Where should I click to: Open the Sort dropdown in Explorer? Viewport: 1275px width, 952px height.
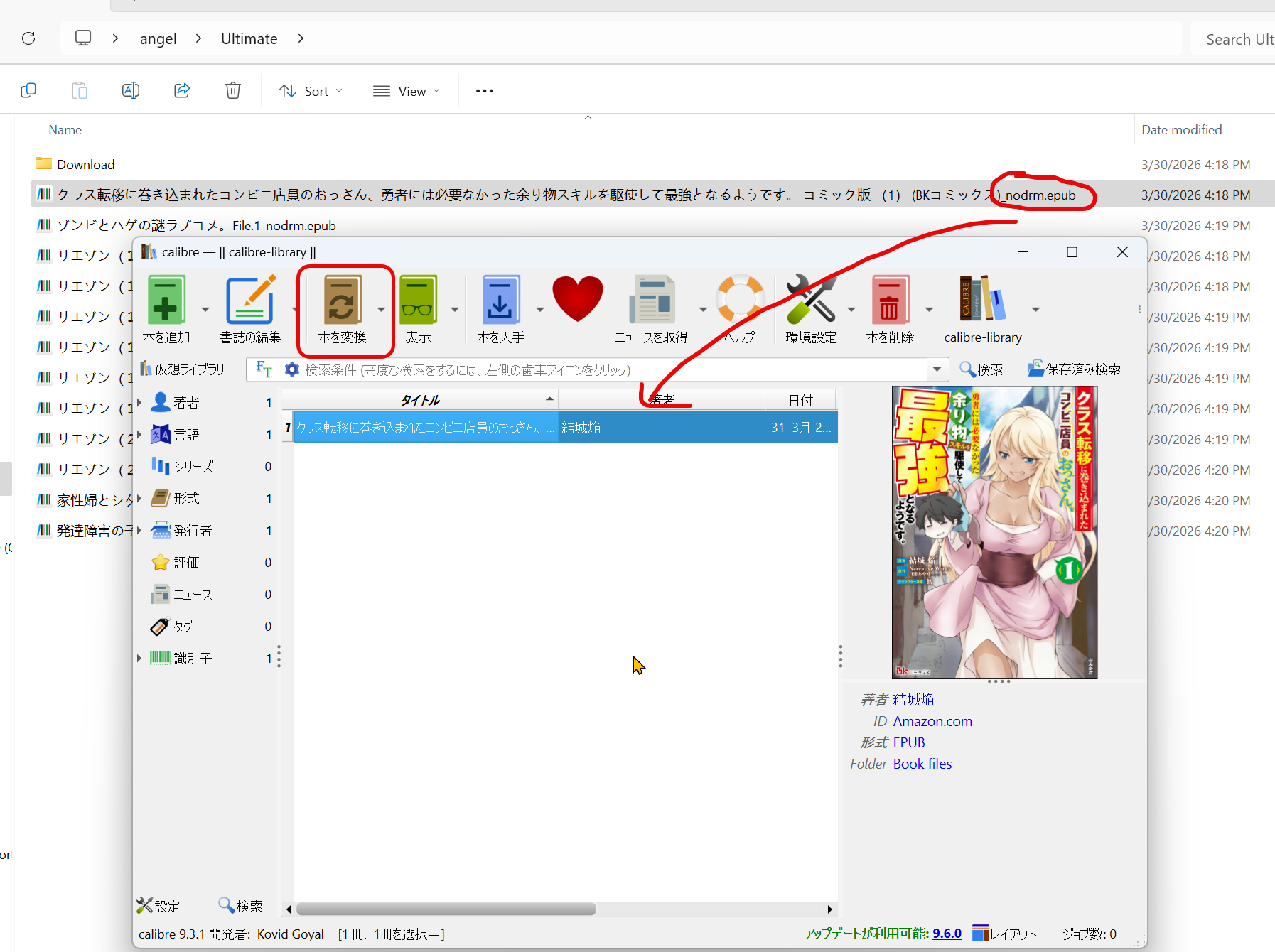311,90
